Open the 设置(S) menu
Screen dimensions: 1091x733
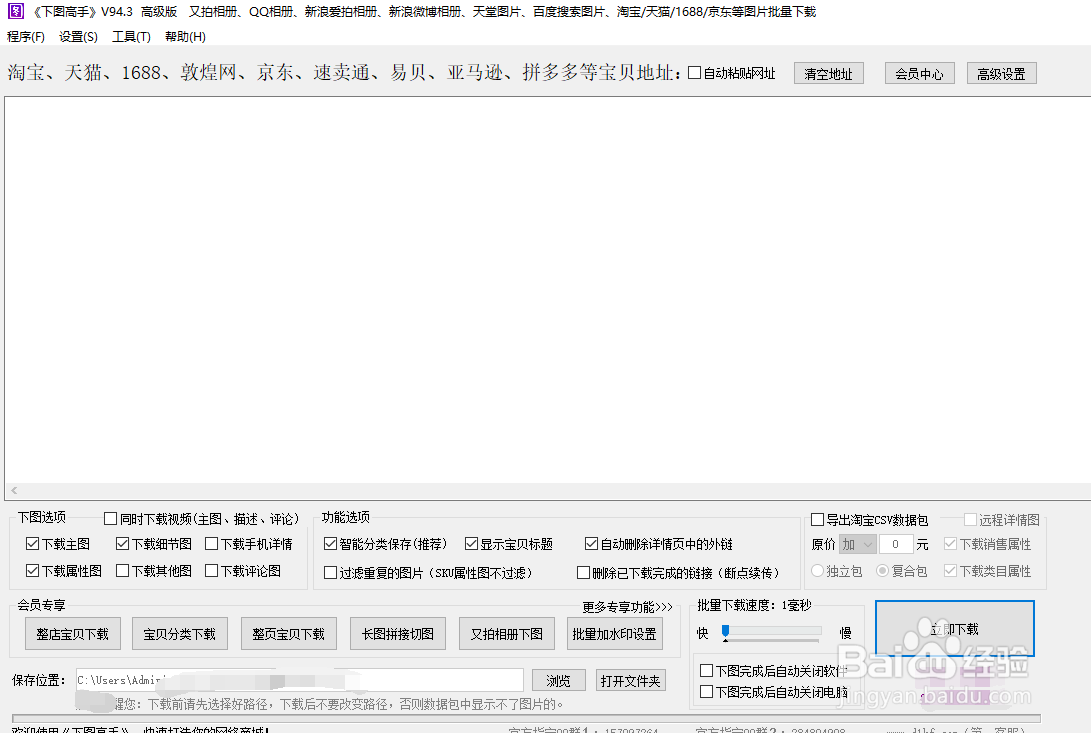(78, 36)
